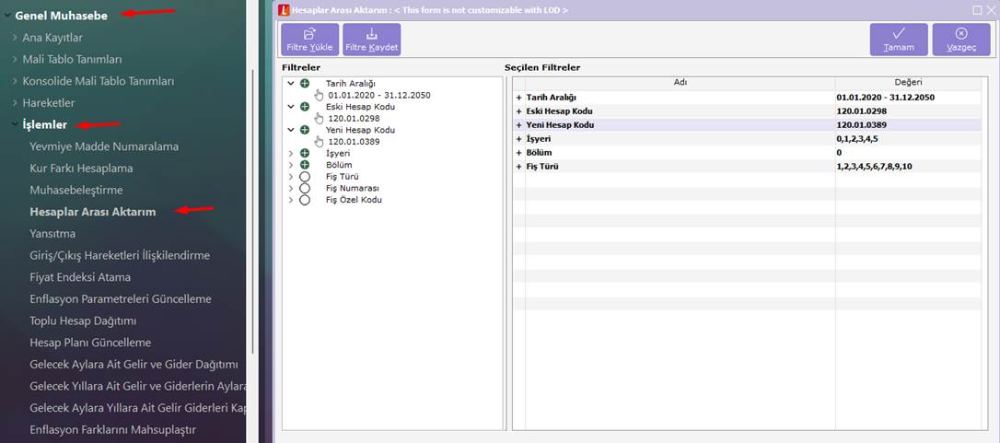Click the 120.01.0298 value in filter tree
The height and width of the screenshot is (443, 1000).
click(x=354, y=118)
